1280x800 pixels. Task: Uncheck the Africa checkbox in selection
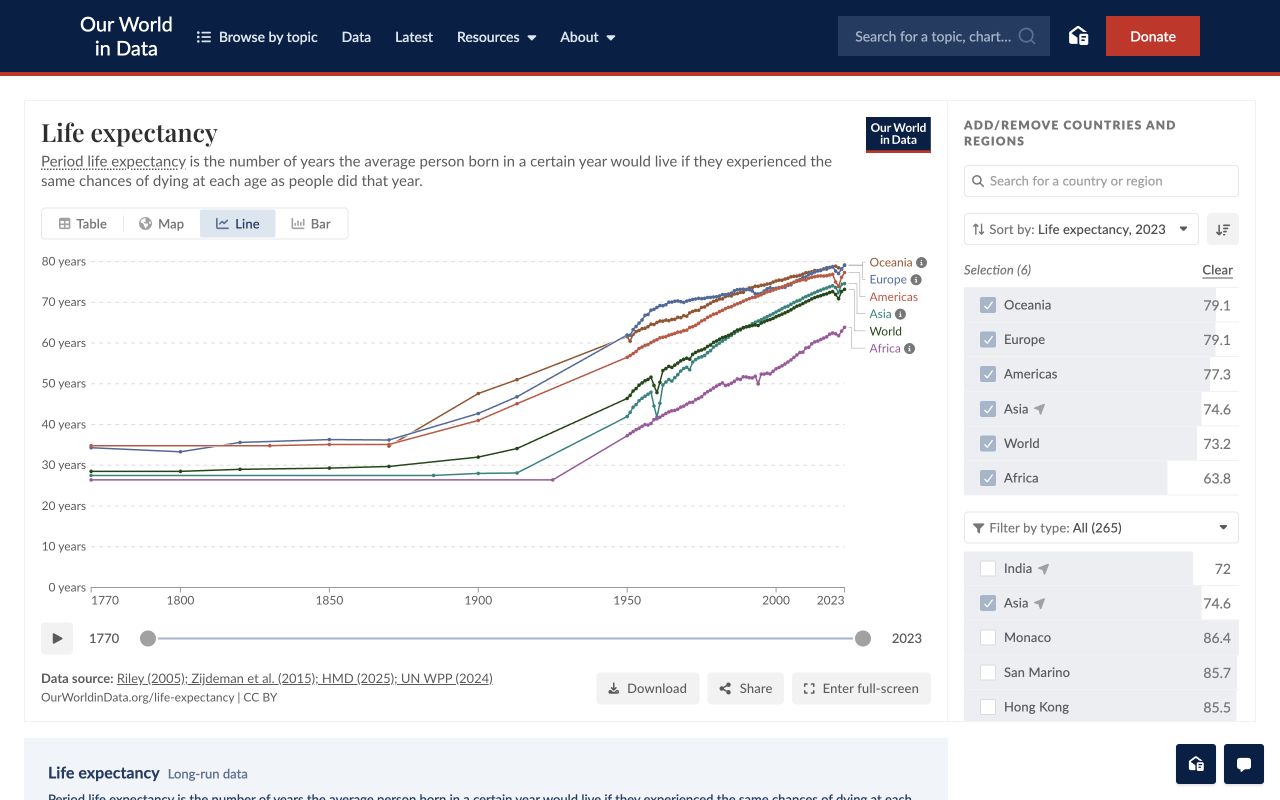(988, 478)
